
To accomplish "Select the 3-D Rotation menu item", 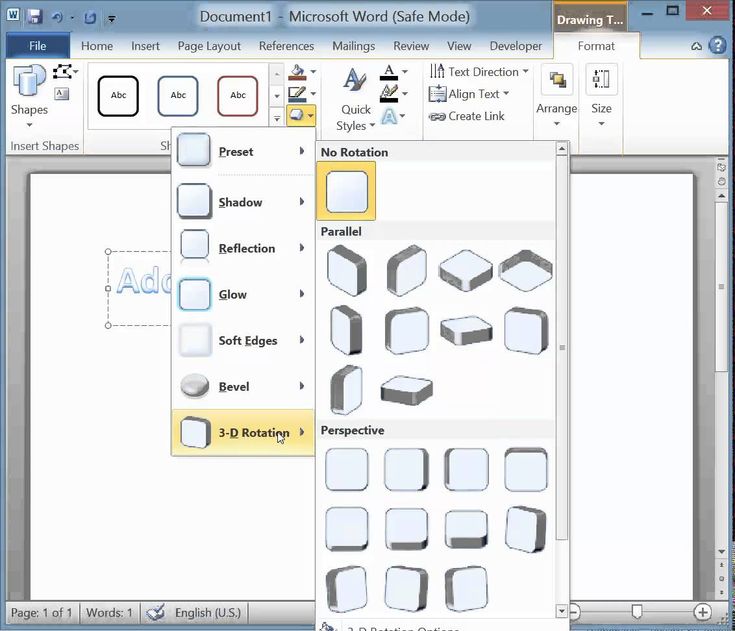I will 242,432.
